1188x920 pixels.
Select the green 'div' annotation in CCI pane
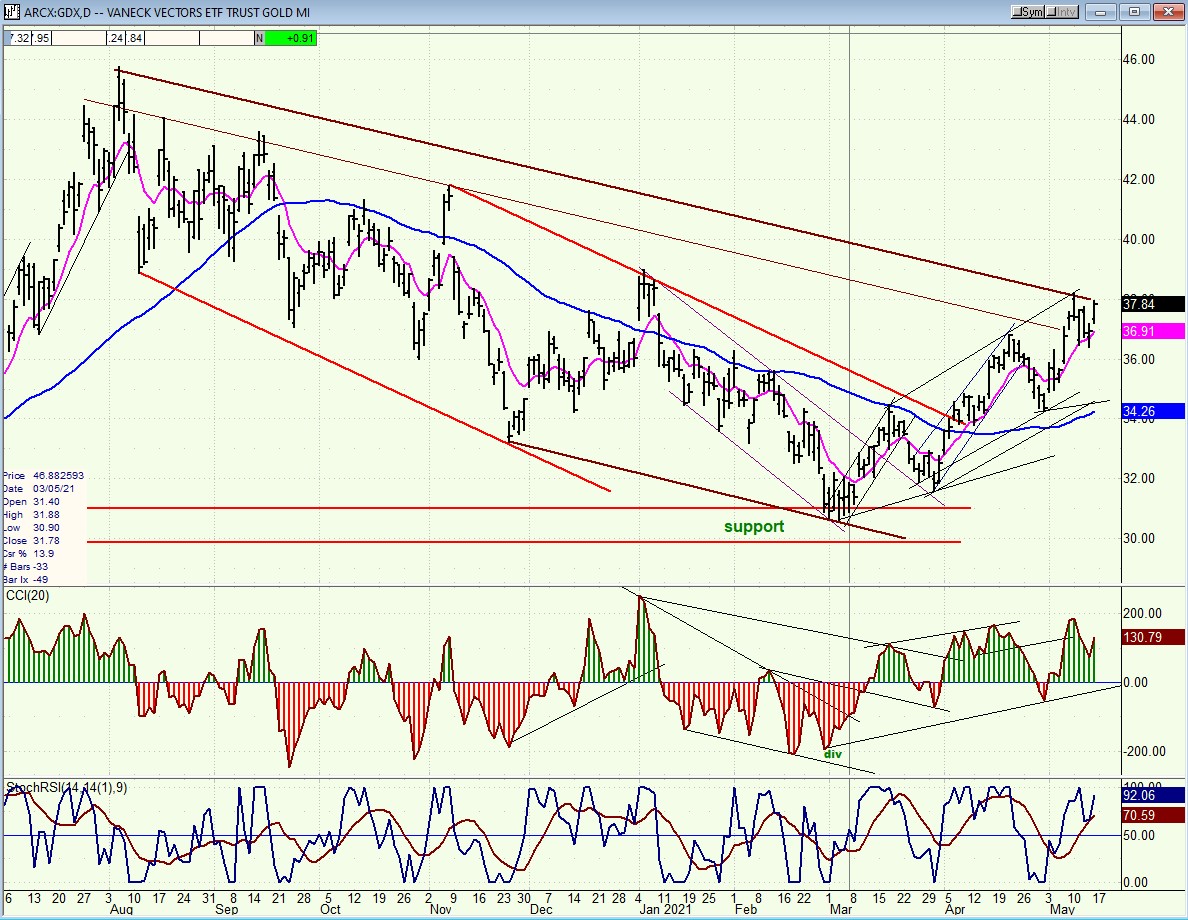831,754
